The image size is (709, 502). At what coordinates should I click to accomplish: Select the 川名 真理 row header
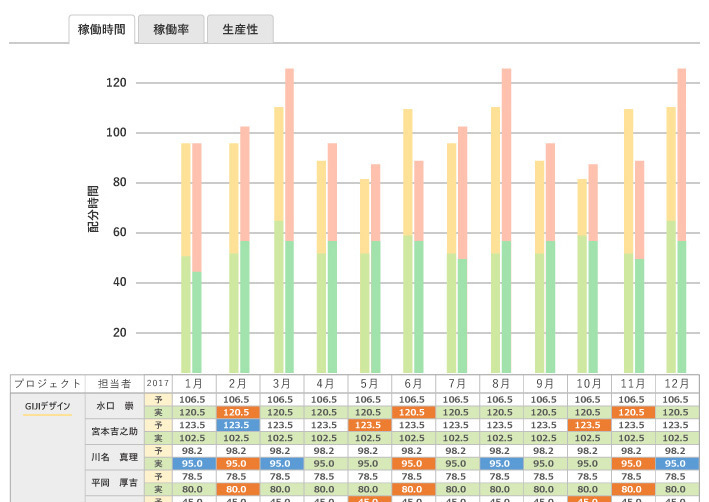tap(114, 457)
